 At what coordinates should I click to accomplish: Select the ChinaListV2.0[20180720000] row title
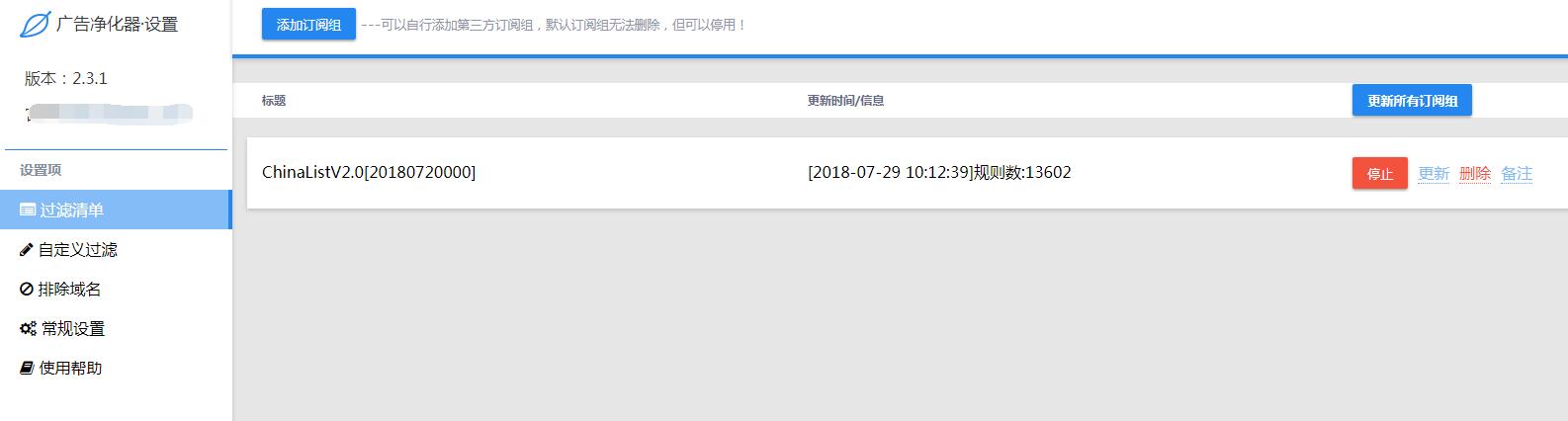(x=369, y=172)
